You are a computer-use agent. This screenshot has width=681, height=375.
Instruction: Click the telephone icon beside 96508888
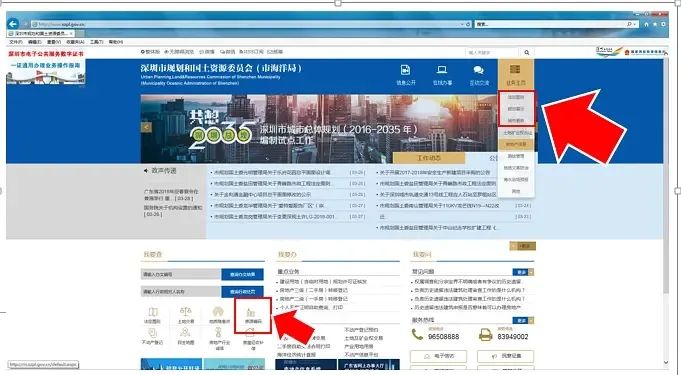click(x=417, y=335)
